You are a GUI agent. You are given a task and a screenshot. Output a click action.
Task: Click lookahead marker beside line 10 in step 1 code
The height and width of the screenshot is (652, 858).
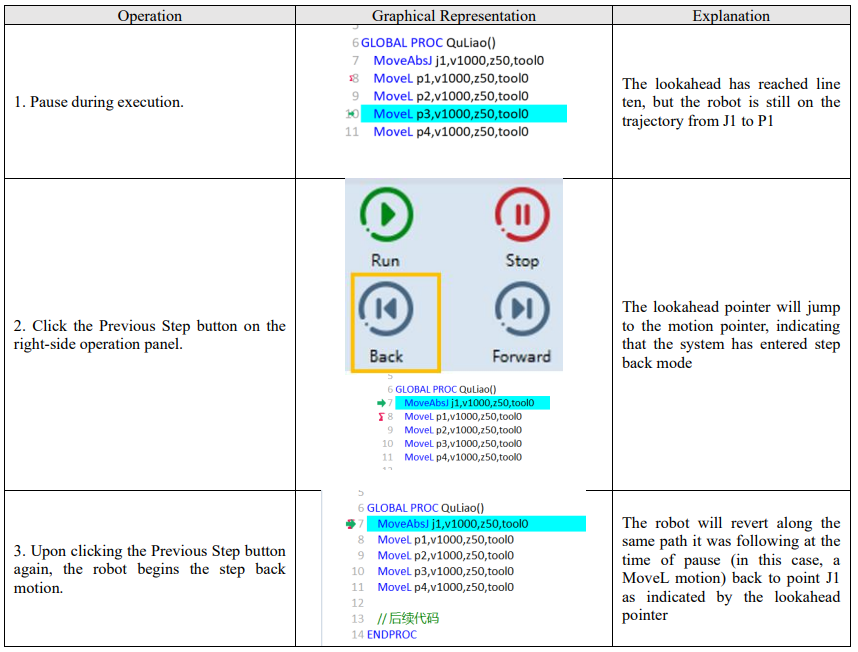[350, 114]
